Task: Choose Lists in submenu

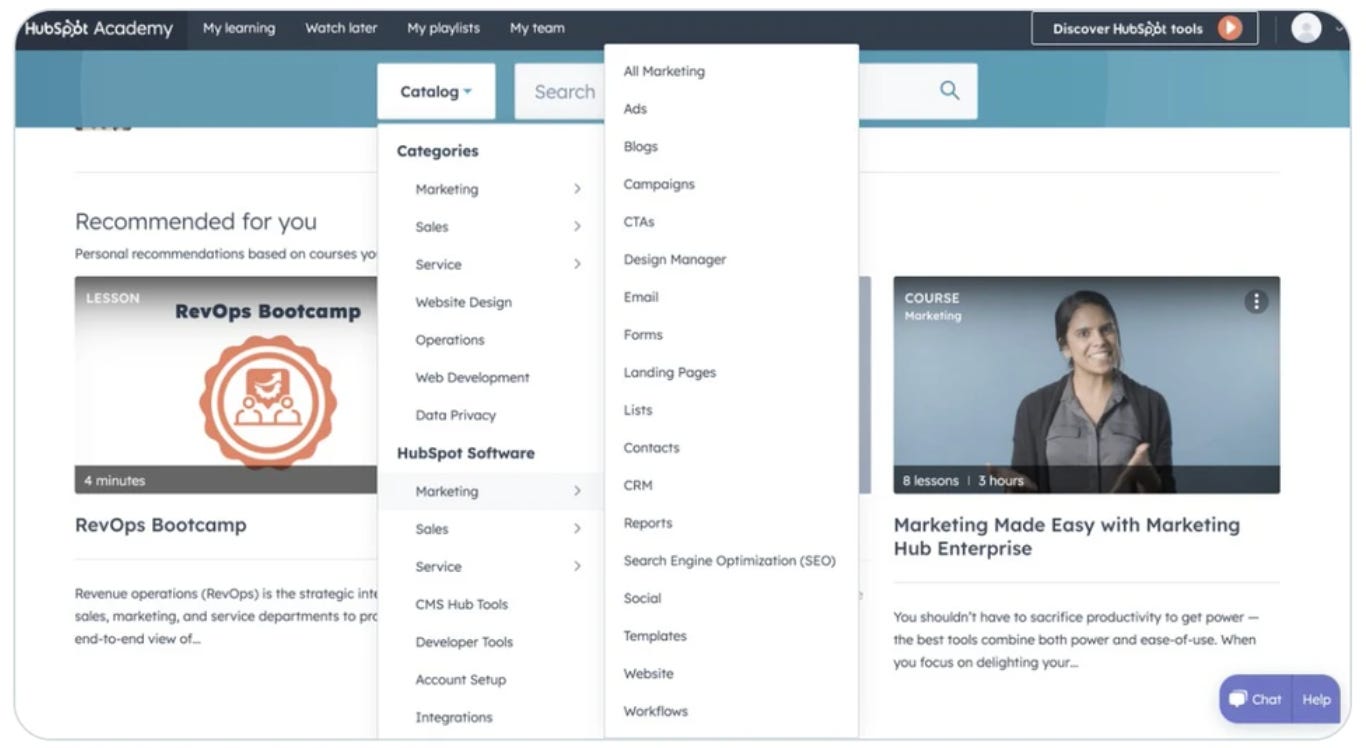Action: [638, 410]
